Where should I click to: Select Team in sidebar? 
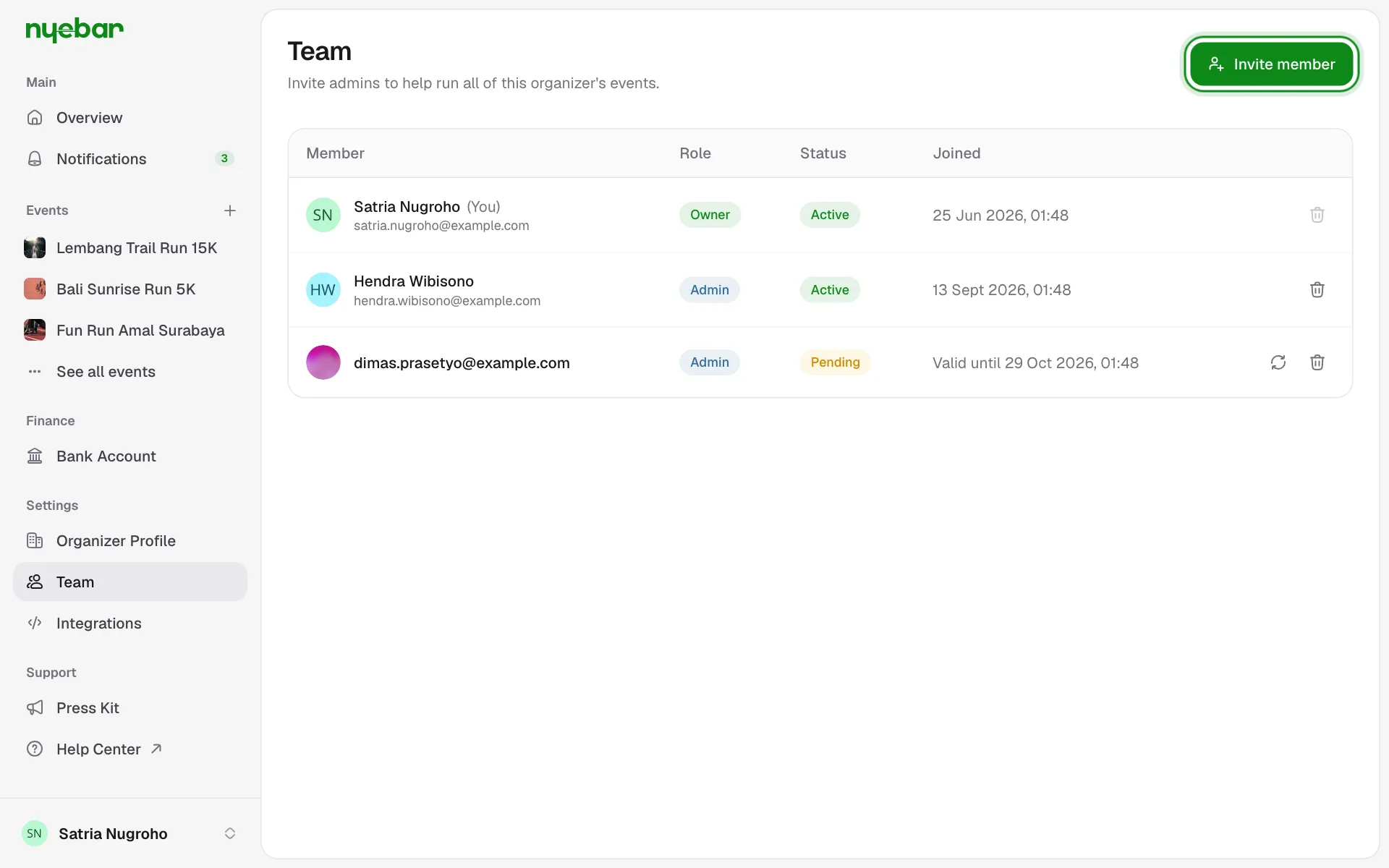click(x=130, y=582)
